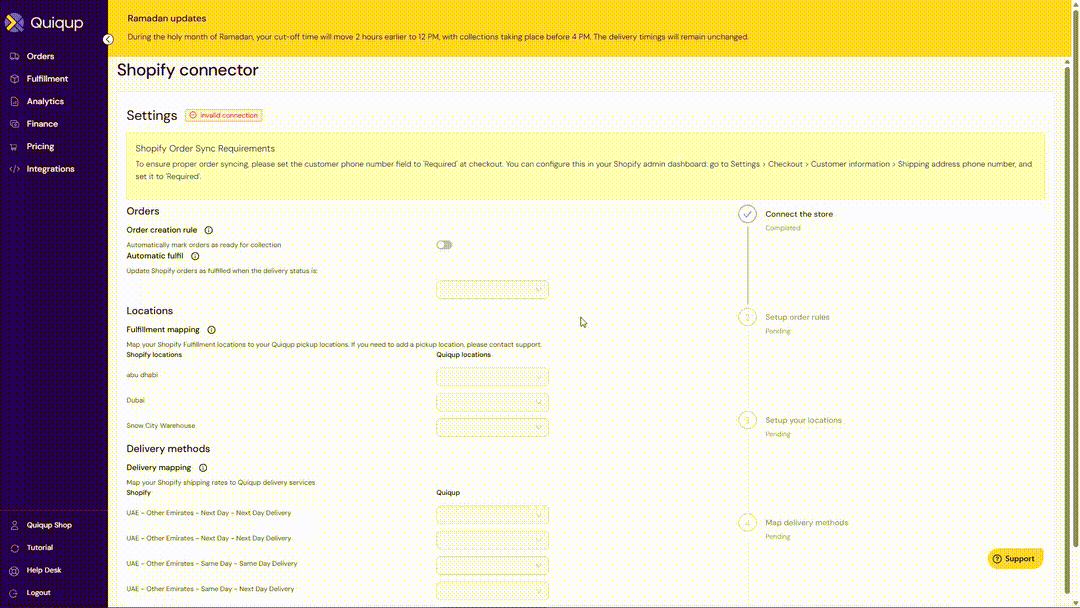This screenshot has height=608, width=1080.
Task: Click the Quiqup locations column header
Action: point(464,355)
